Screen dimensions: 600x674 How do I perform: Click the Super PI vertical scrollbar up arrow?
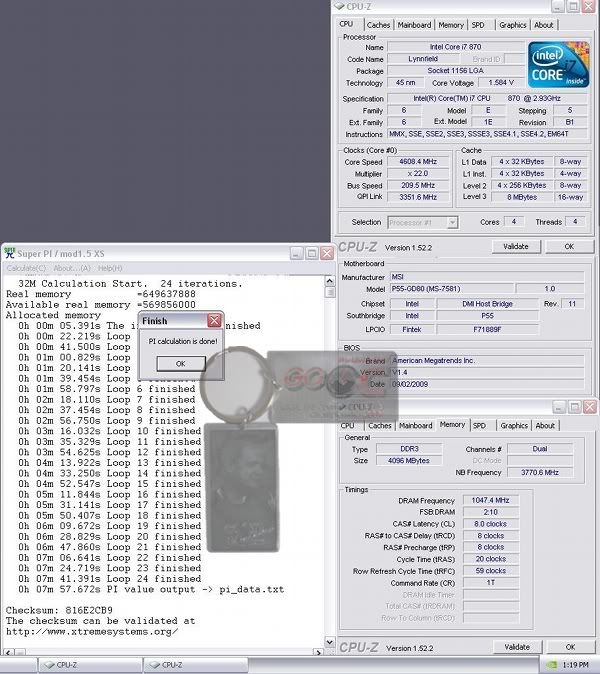(330, 281)
